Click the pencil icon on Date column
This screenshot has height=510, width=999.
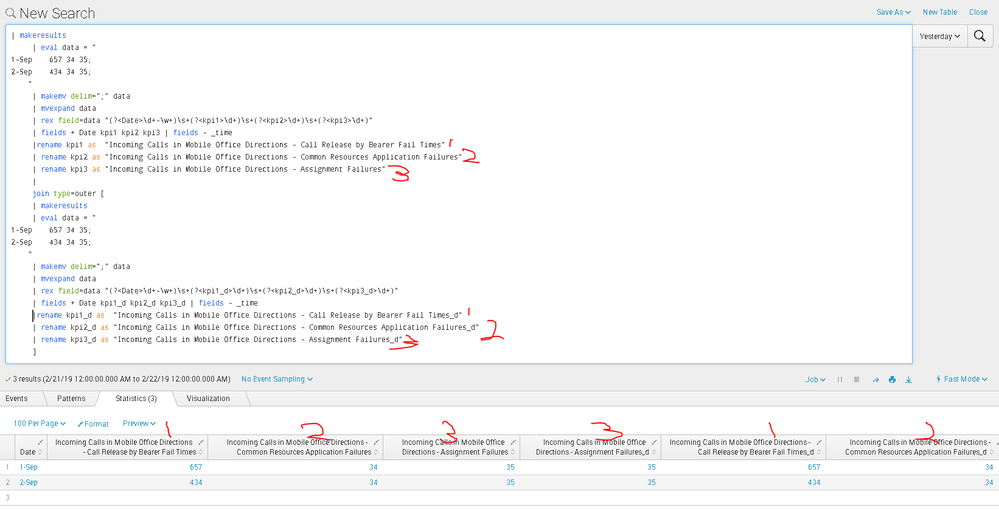41,441
